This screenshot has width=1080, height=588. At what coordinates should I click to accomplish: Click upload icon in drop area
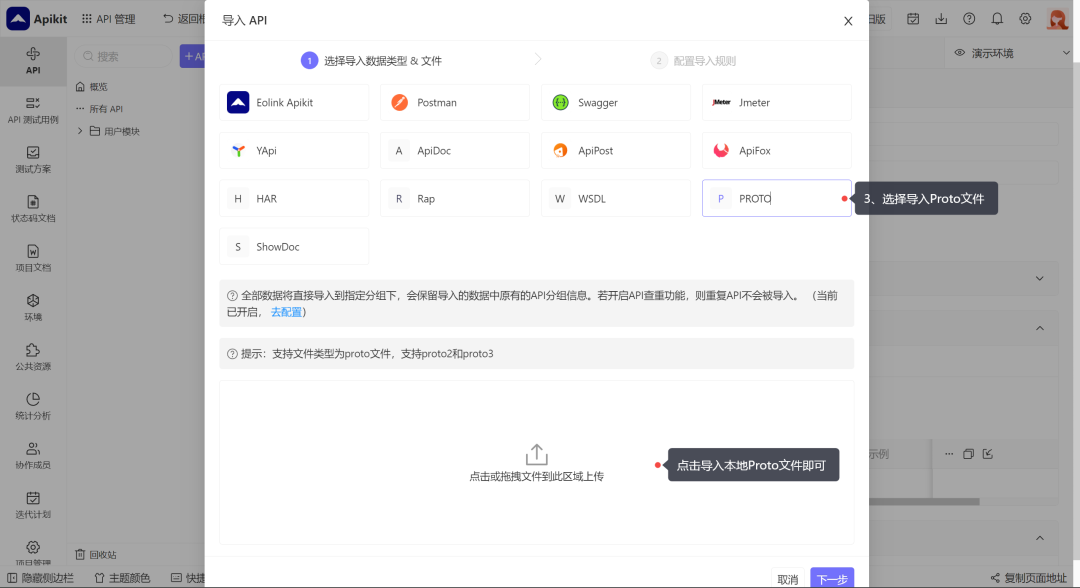[537, 454]
